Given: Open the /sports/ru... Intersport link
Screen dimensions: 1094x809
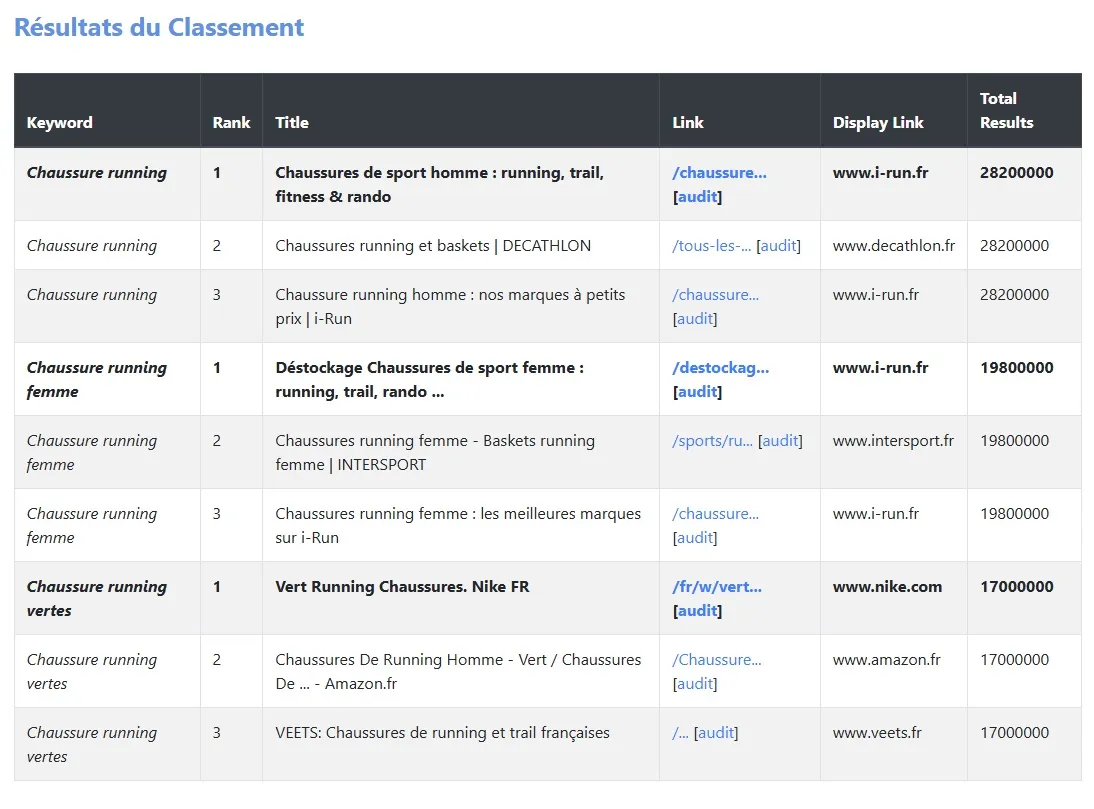Looking at the screenshot, I should 712,441.
